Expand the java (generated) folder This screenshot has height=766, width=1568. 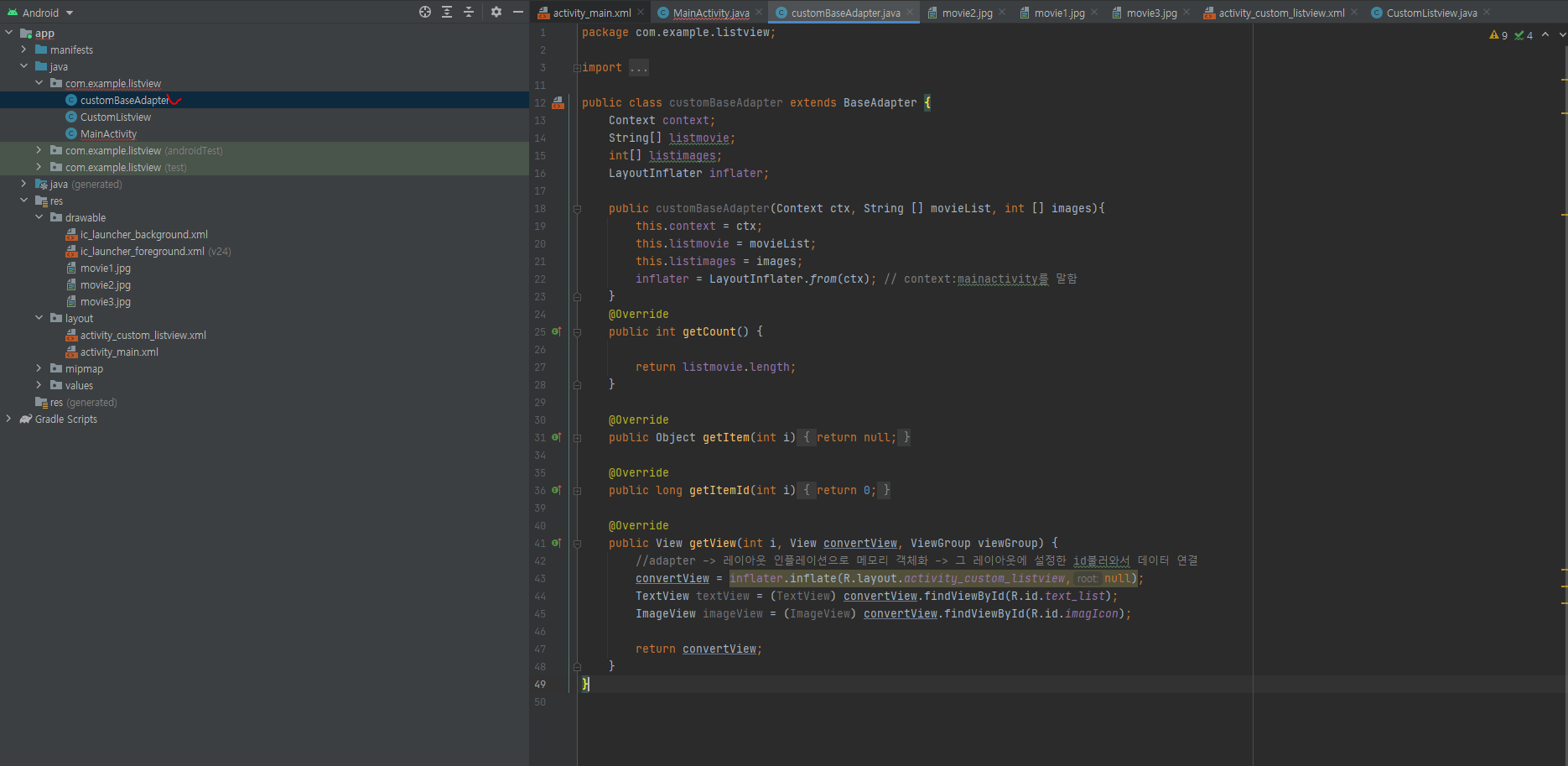pos(23,184)
